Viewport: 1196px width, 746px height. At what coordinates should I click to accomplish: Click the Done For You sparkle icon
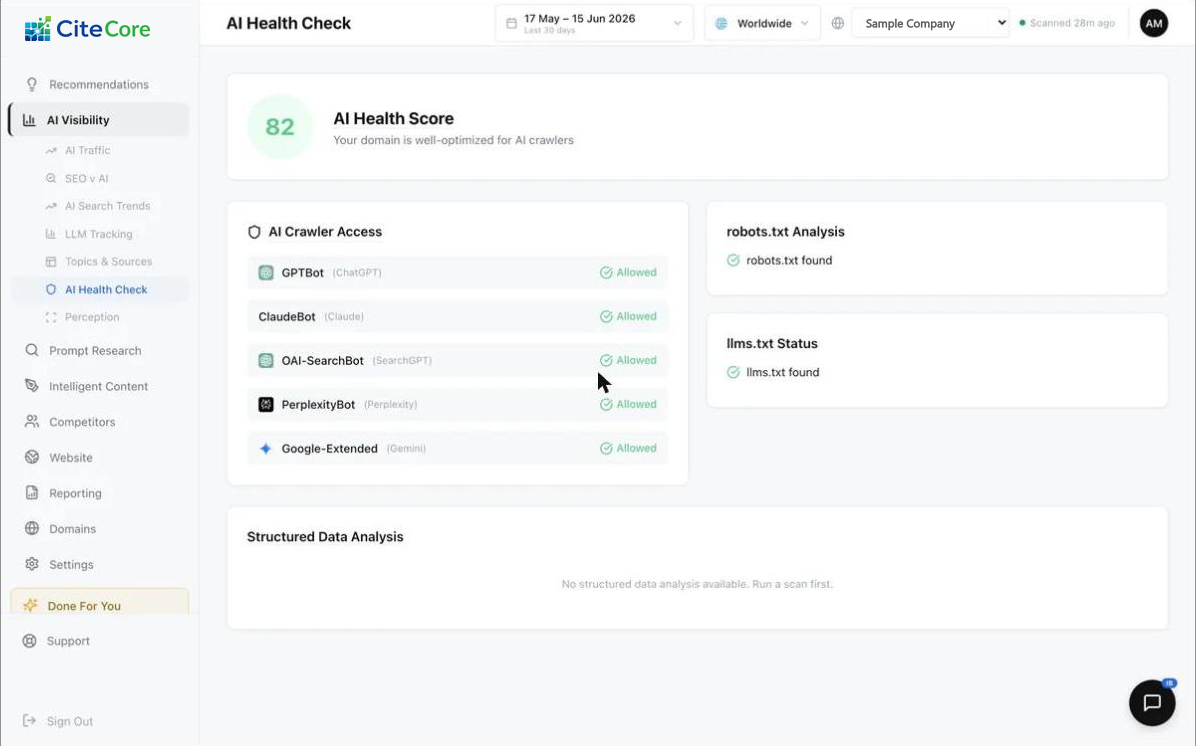pos(30,606)
